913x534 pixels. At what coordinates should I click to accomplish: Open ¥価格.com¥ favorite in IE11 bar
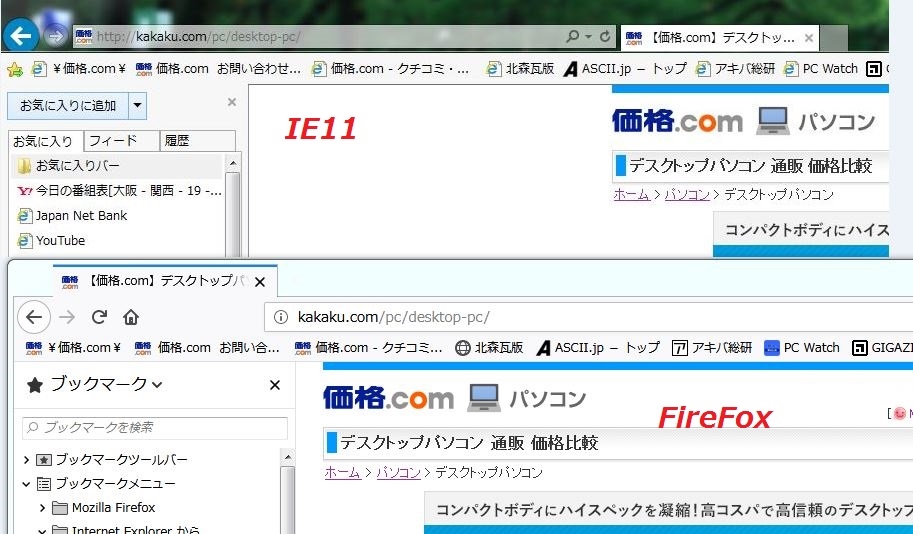(79, 69)
